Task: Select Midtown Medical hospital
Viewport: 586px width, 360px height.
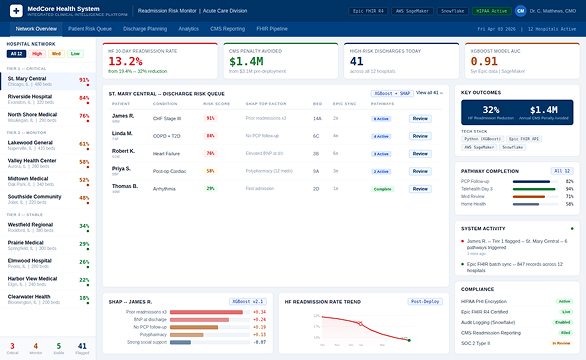Action: pyautogui.click(x=48, y=181)
